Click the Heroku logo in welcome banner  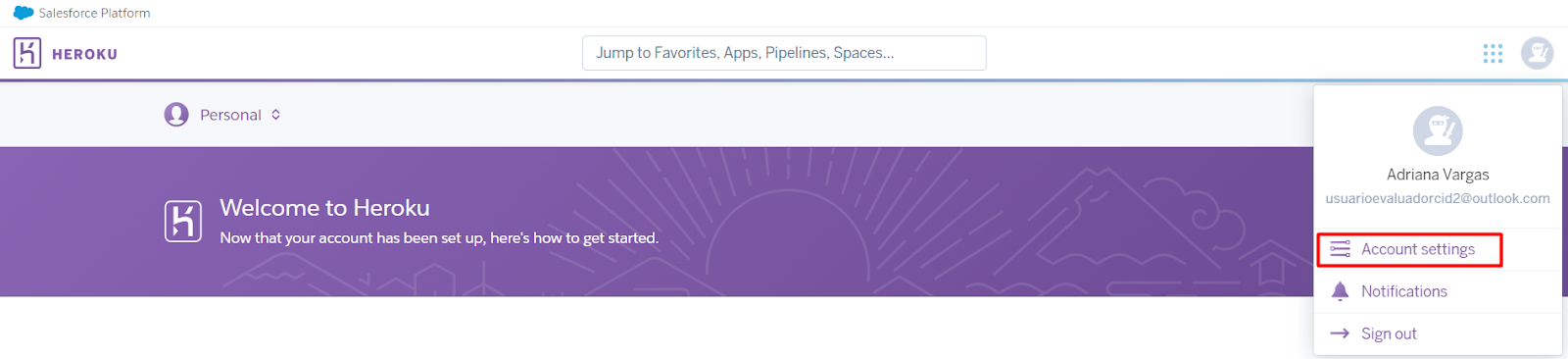183,221
